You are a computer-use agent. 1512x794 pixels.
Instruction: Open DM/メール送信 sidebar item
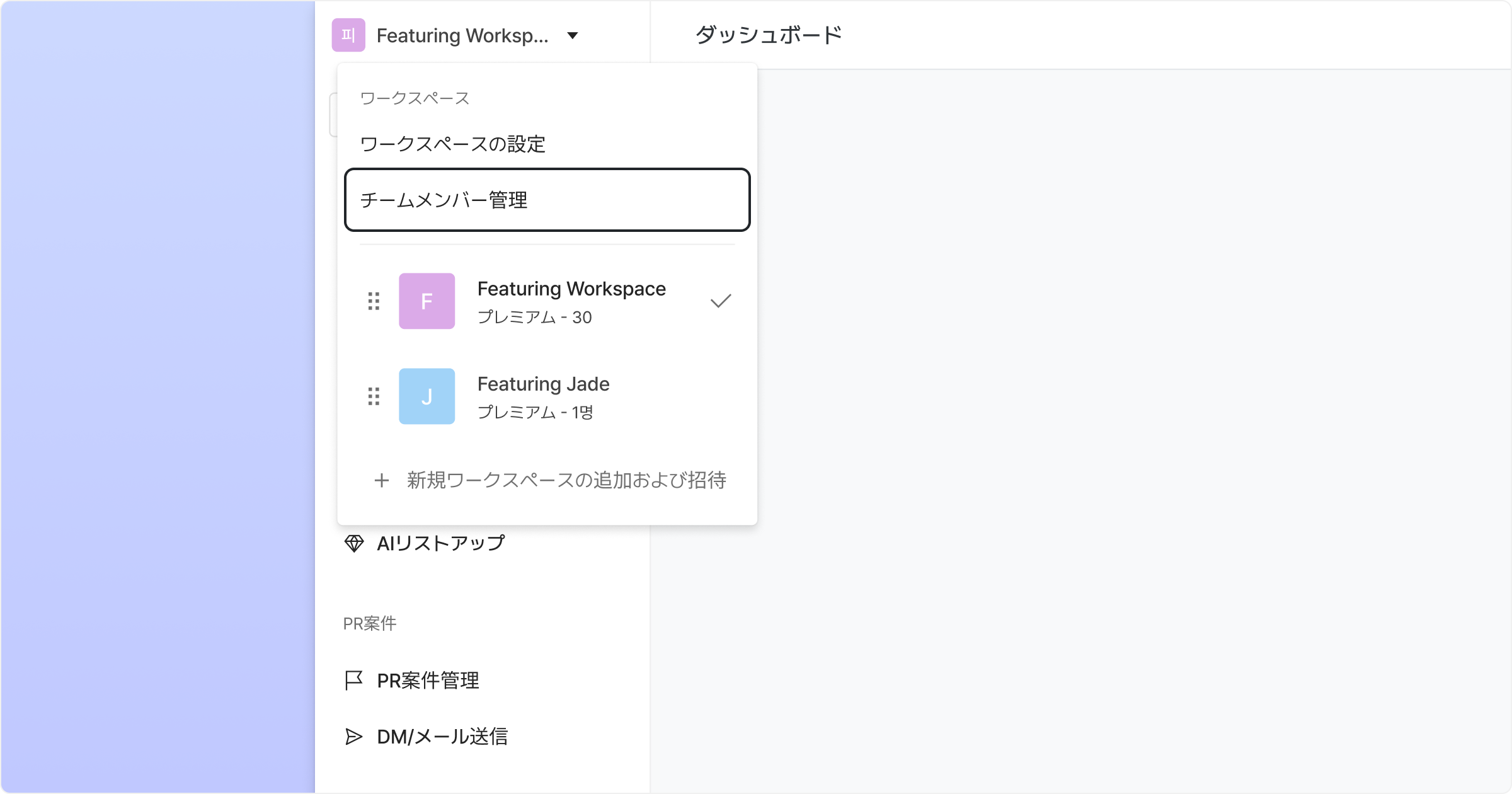(442, 737)
